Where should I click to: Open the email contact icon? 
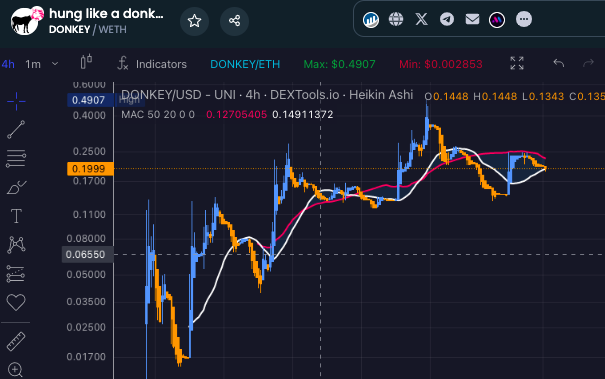click(472, 19)
